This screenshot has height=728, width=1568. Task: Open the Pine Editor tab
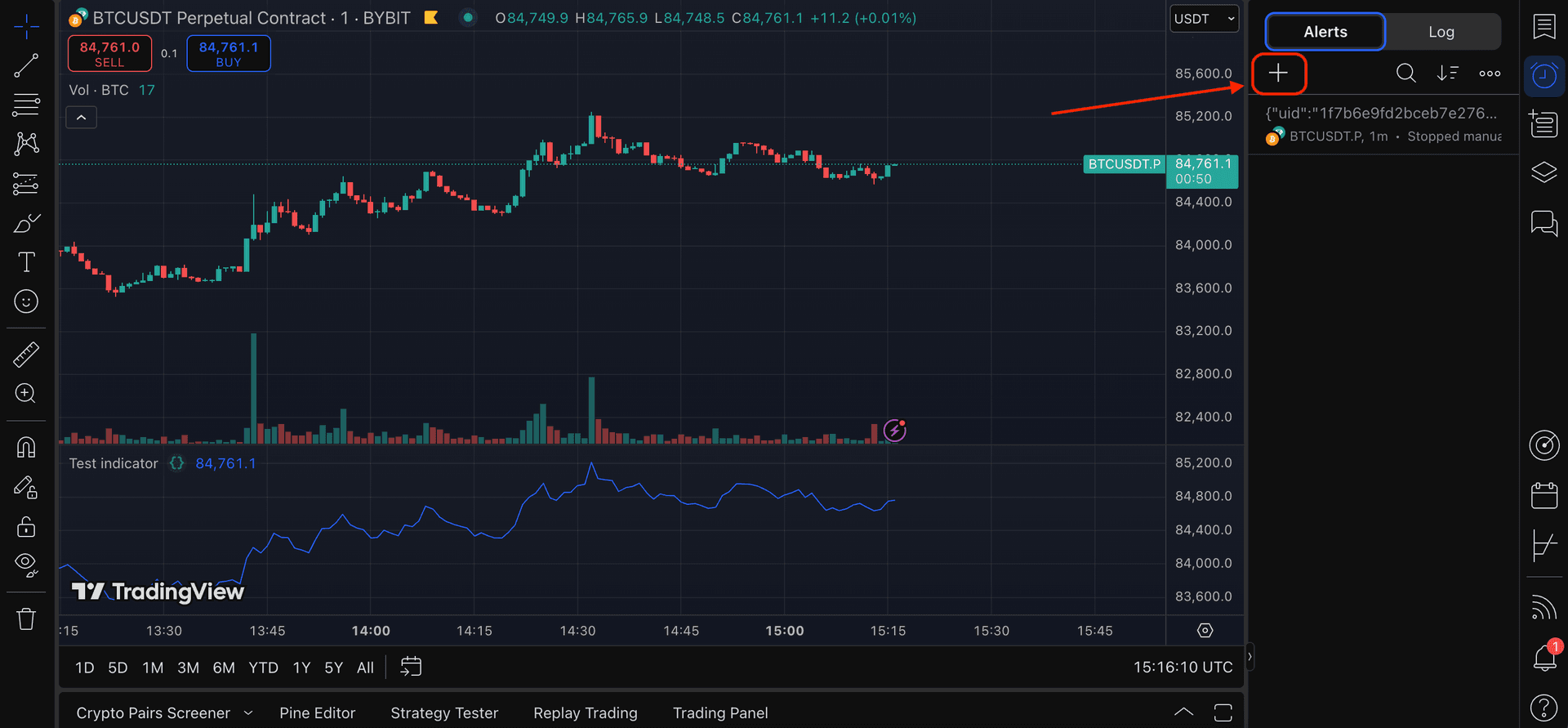(x=317, y=713)
